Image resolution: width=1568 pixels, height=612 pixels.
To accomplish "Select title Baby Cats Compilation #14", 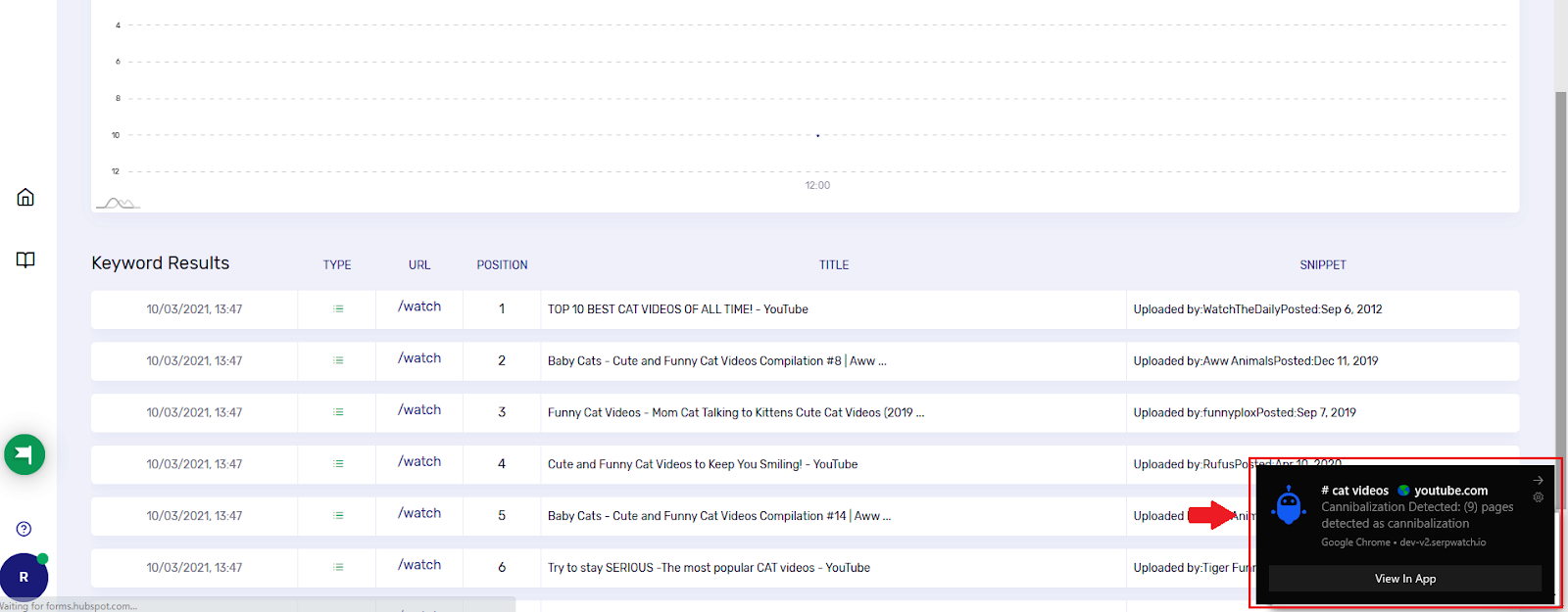I will pos(719,516).
